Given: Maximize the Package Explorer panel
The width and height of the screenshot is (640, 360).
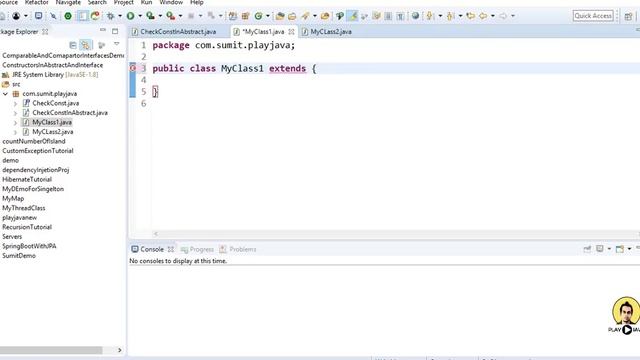Looking at the screenshot, I should pos(115,31).
